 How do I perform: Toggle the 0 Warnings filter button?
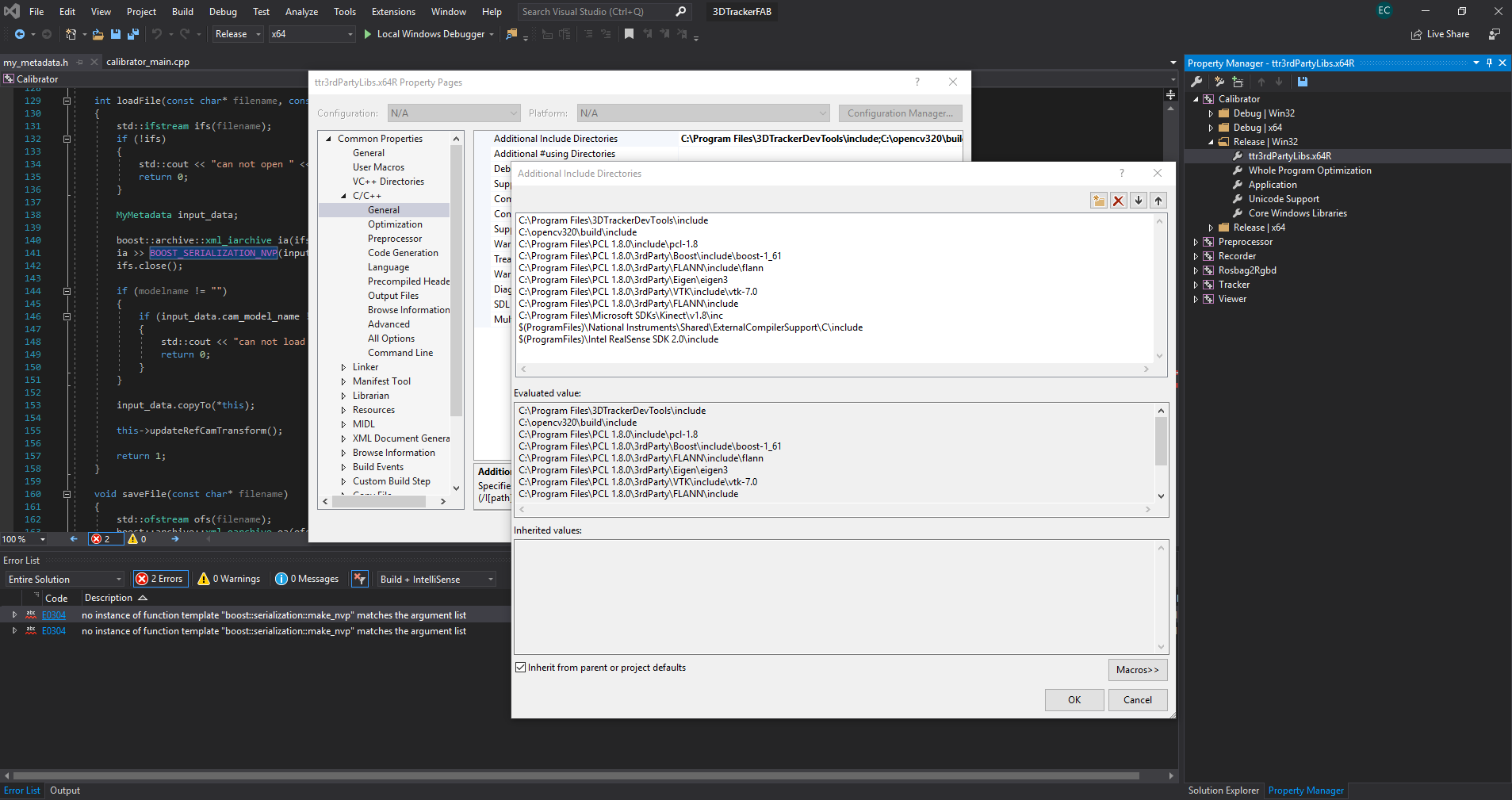(229, 579)
